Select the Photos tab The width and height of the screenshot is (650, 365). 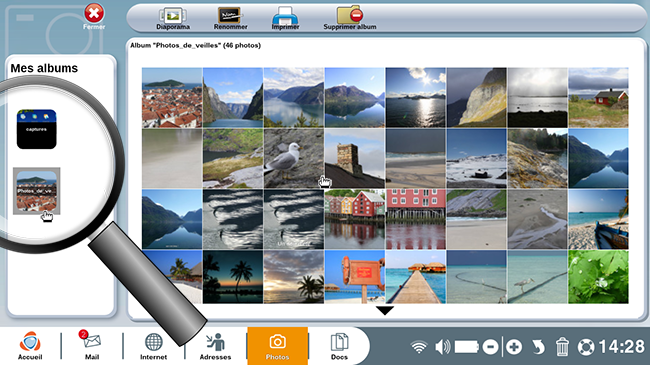277,346
